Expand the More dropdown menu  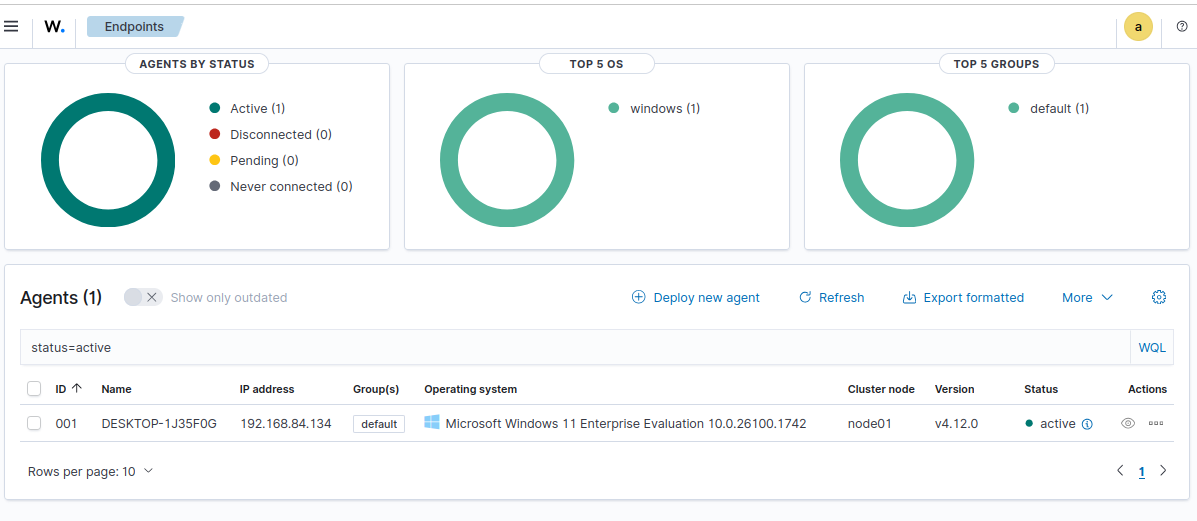click(1088, 297)
